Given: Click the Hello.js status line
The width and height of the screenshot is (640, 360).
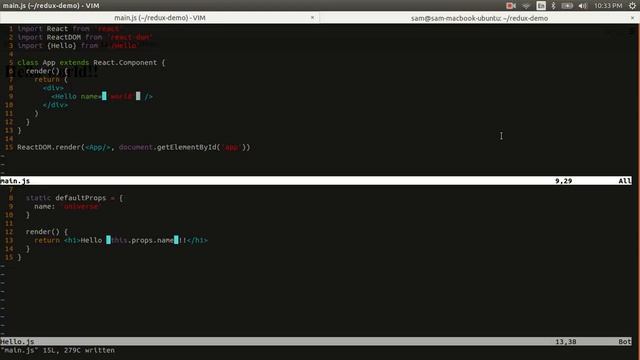Looking at the screenshot, I should click(x=316, y=342).
